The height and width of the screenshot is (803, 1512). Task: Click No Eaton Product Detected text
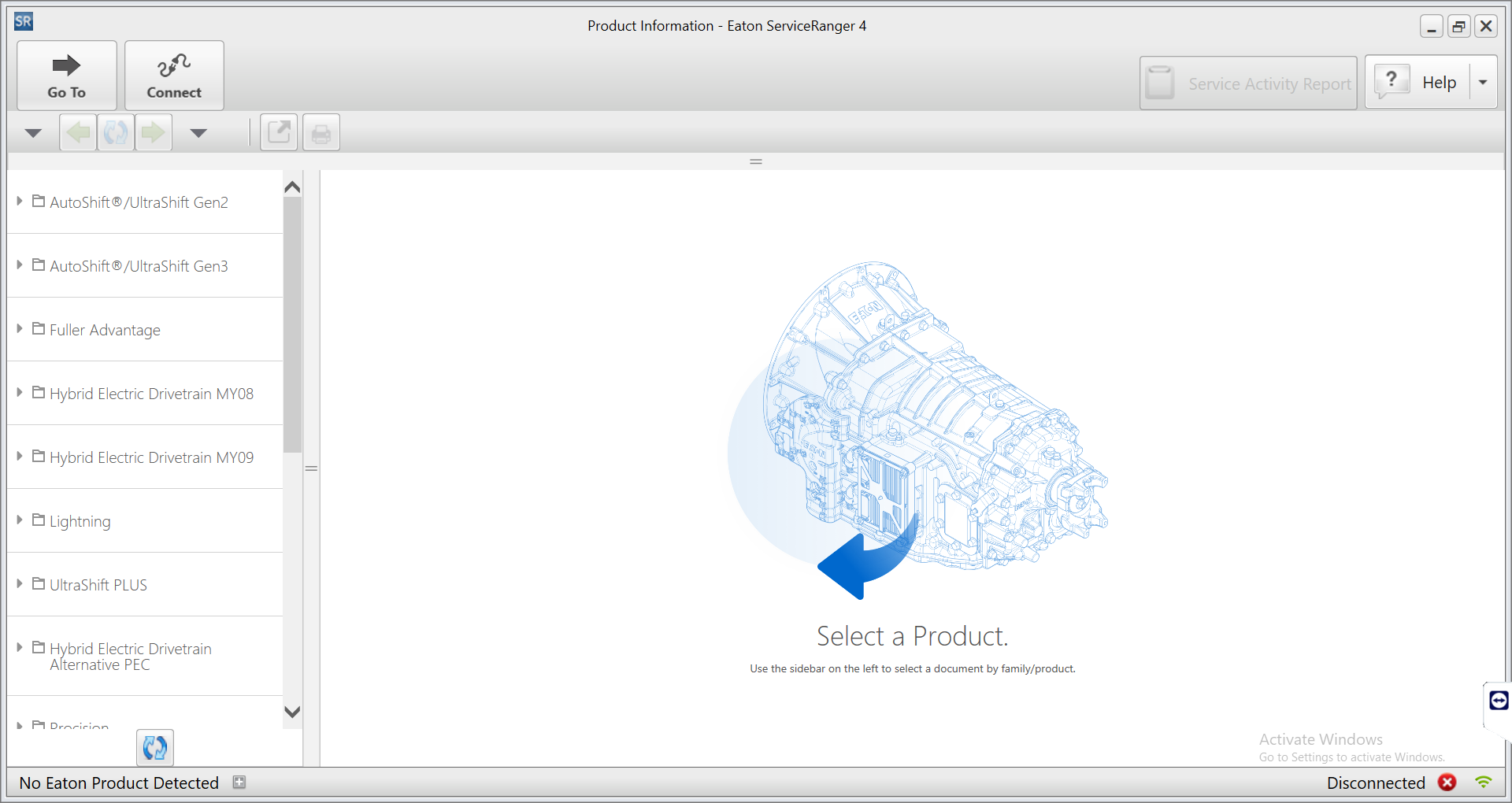(119, 783)
